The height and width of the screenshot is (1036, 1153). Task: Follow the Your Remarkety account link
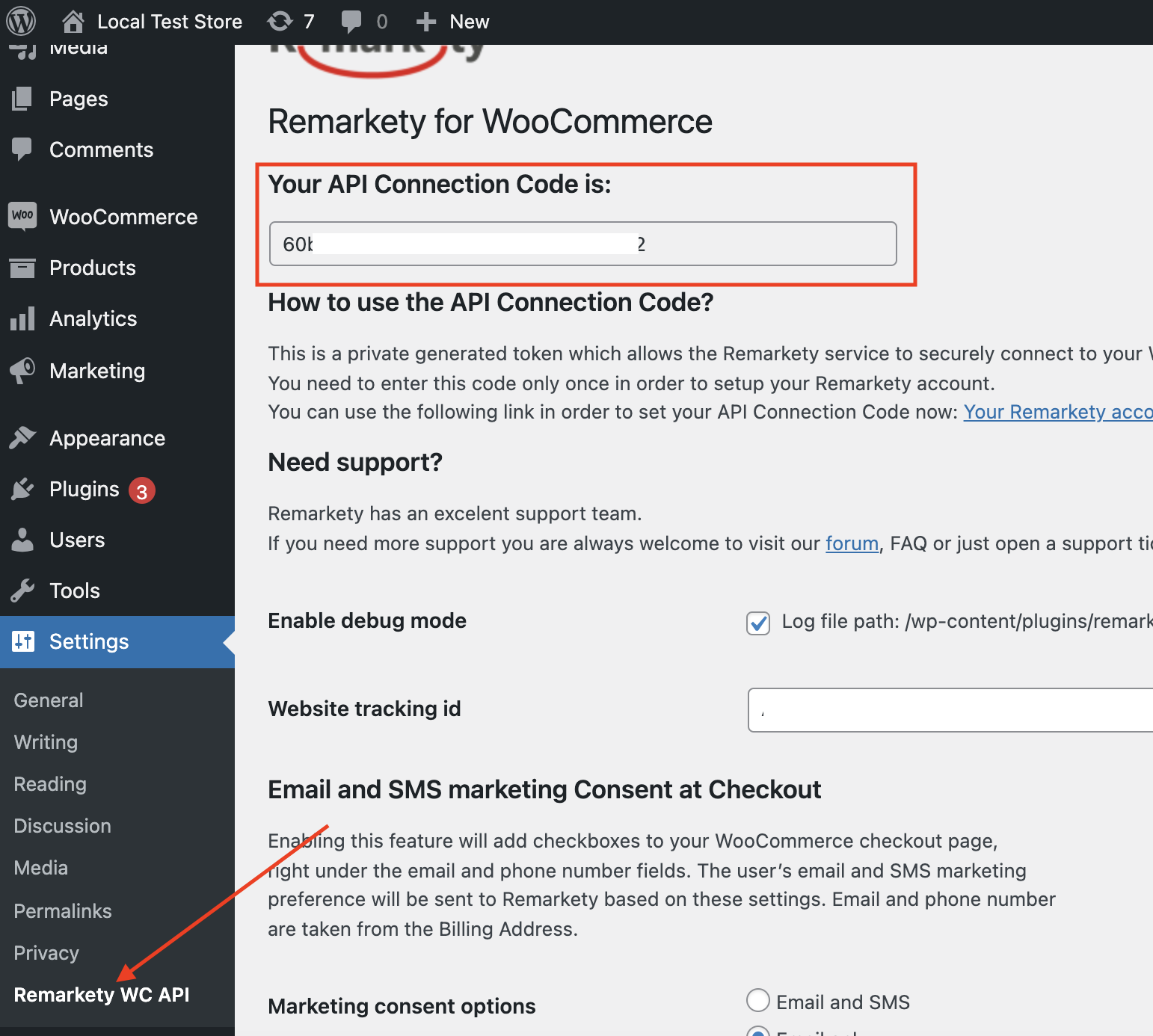[1058, 412]
